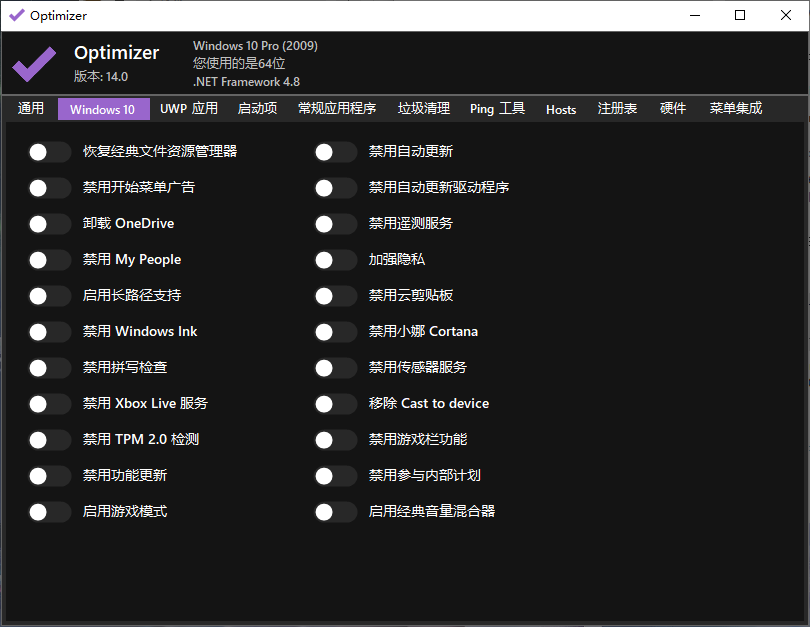This screenshot has width=810, height=627.
Task: Toggle 恢复经典文件资源管理器 switch
Action: 50,152
